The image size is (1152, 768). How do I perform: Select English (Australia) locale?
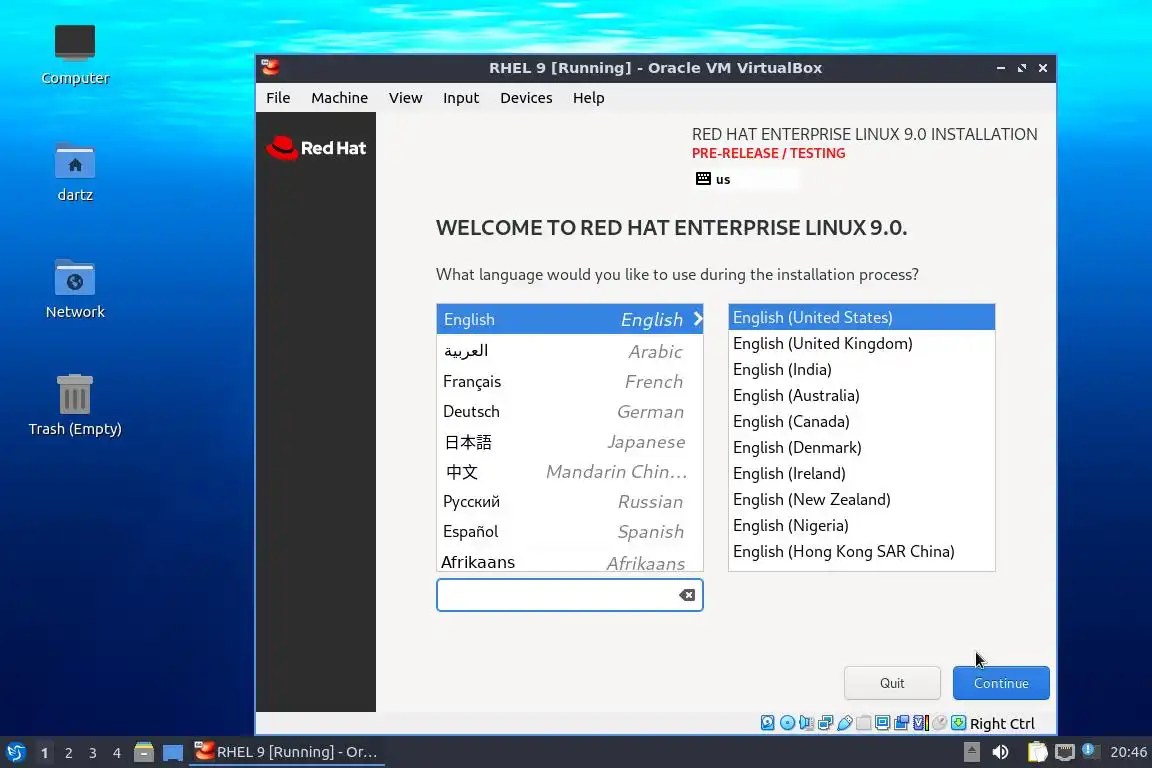click(x=861, y=395)
